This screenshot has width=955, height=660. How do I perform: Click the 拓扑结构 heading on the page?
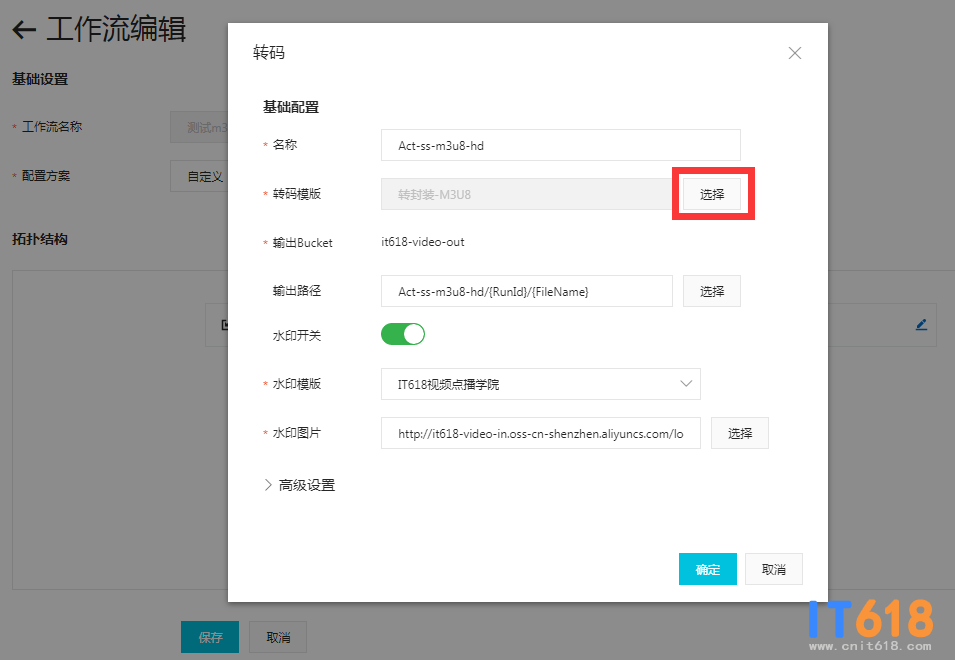tap(40, 239)
